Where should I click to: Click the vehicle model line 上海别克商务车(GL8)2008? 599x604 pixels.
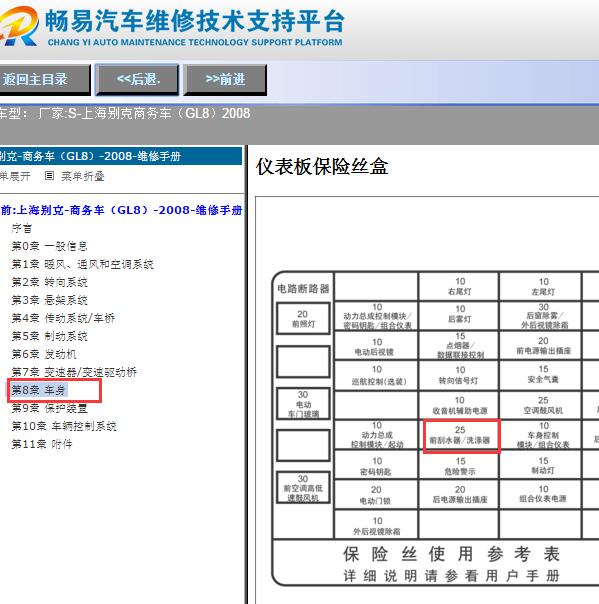[125, 114]
